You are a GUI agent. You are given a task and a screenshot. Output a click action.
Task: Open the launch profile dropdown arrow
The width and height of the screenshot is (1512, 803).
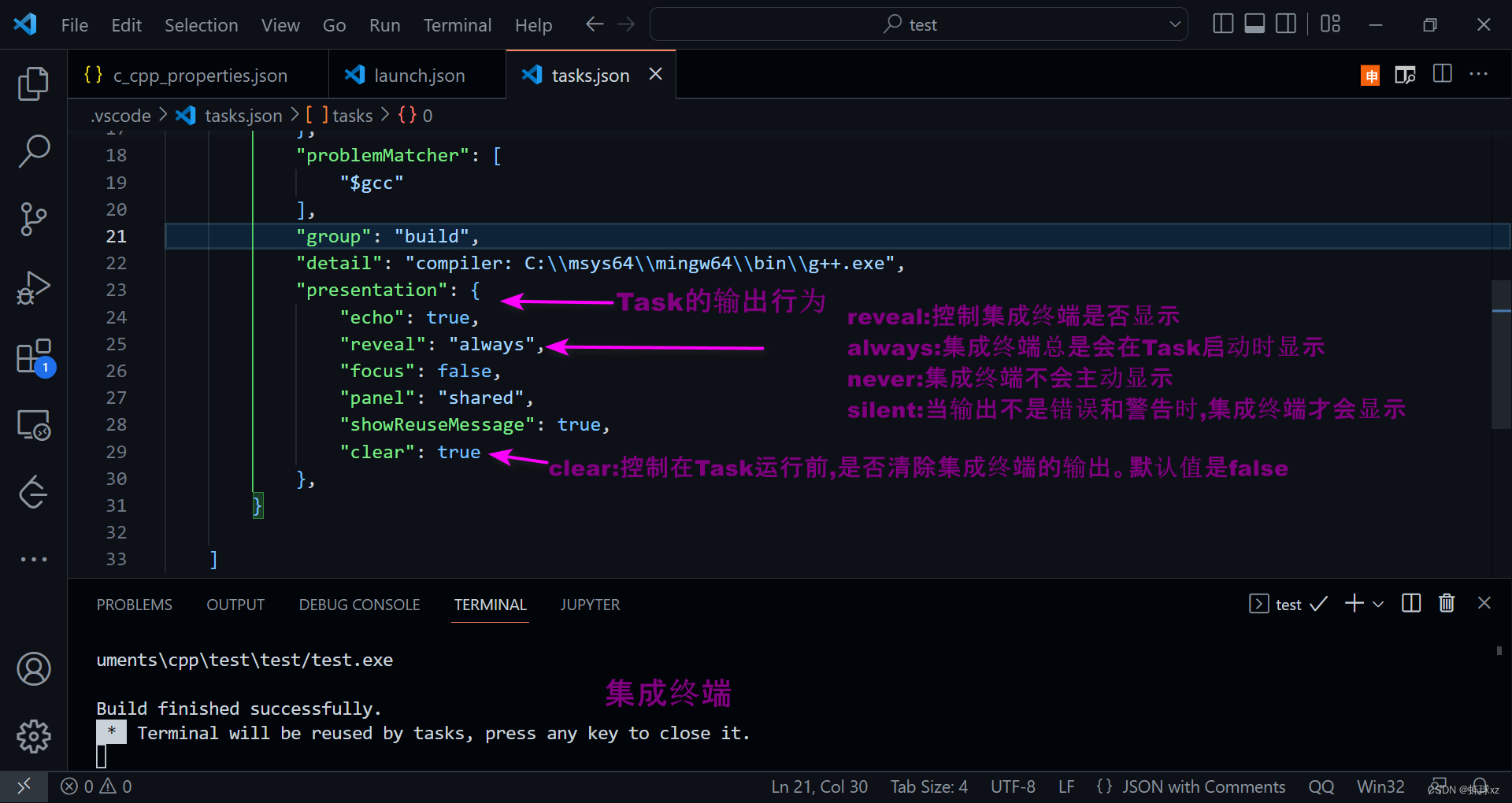1378,604
